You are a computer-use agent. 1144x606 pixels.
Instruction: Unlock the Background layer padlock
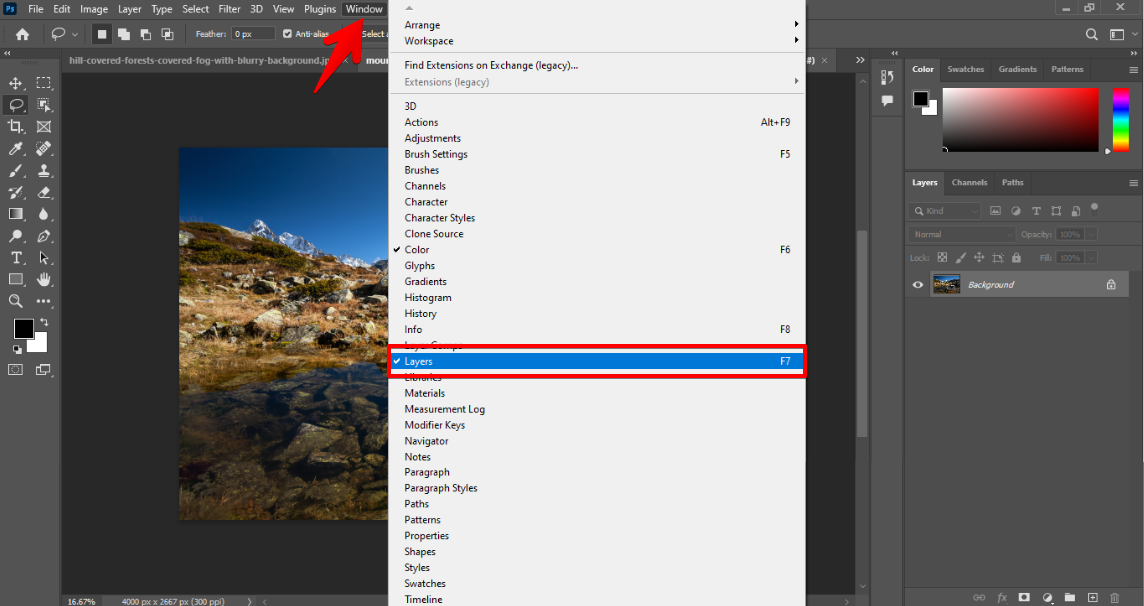coord(1111,285)
